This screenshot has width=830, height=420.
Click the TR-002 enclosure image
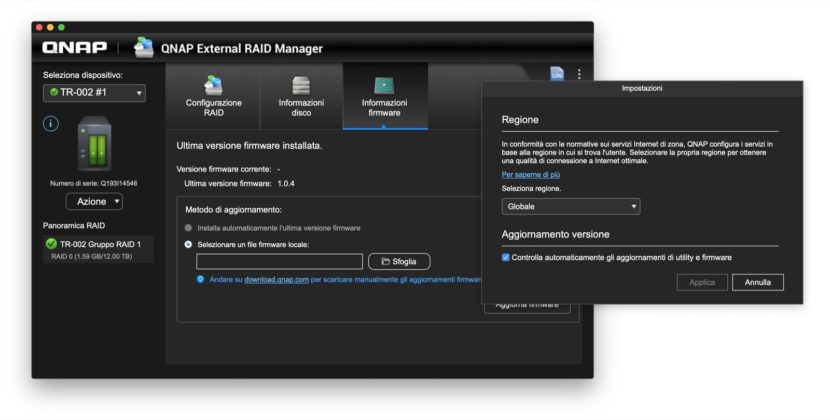(x=95, y=143)
